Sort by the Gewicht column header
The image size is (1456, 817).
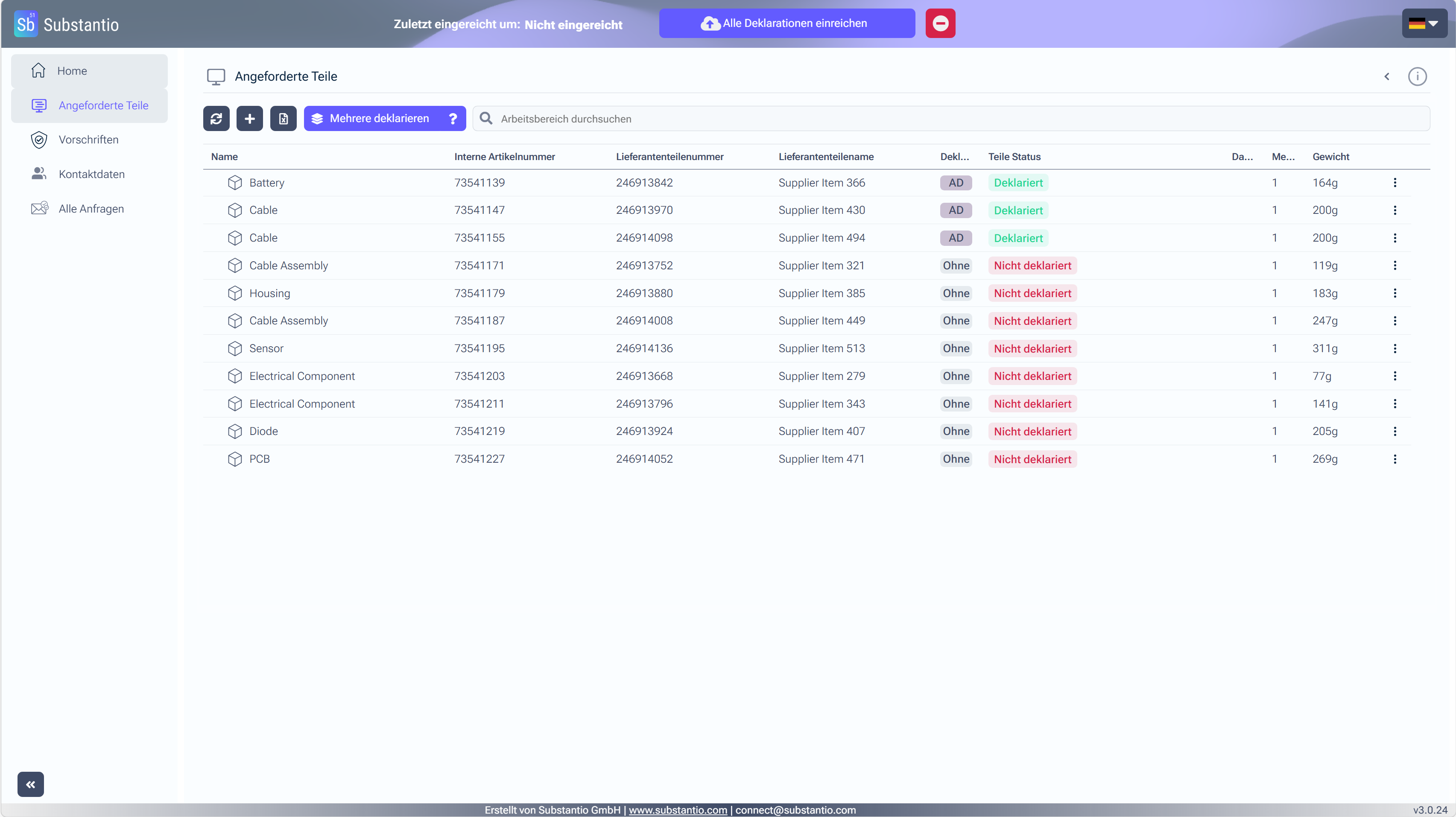(1330, 157)
